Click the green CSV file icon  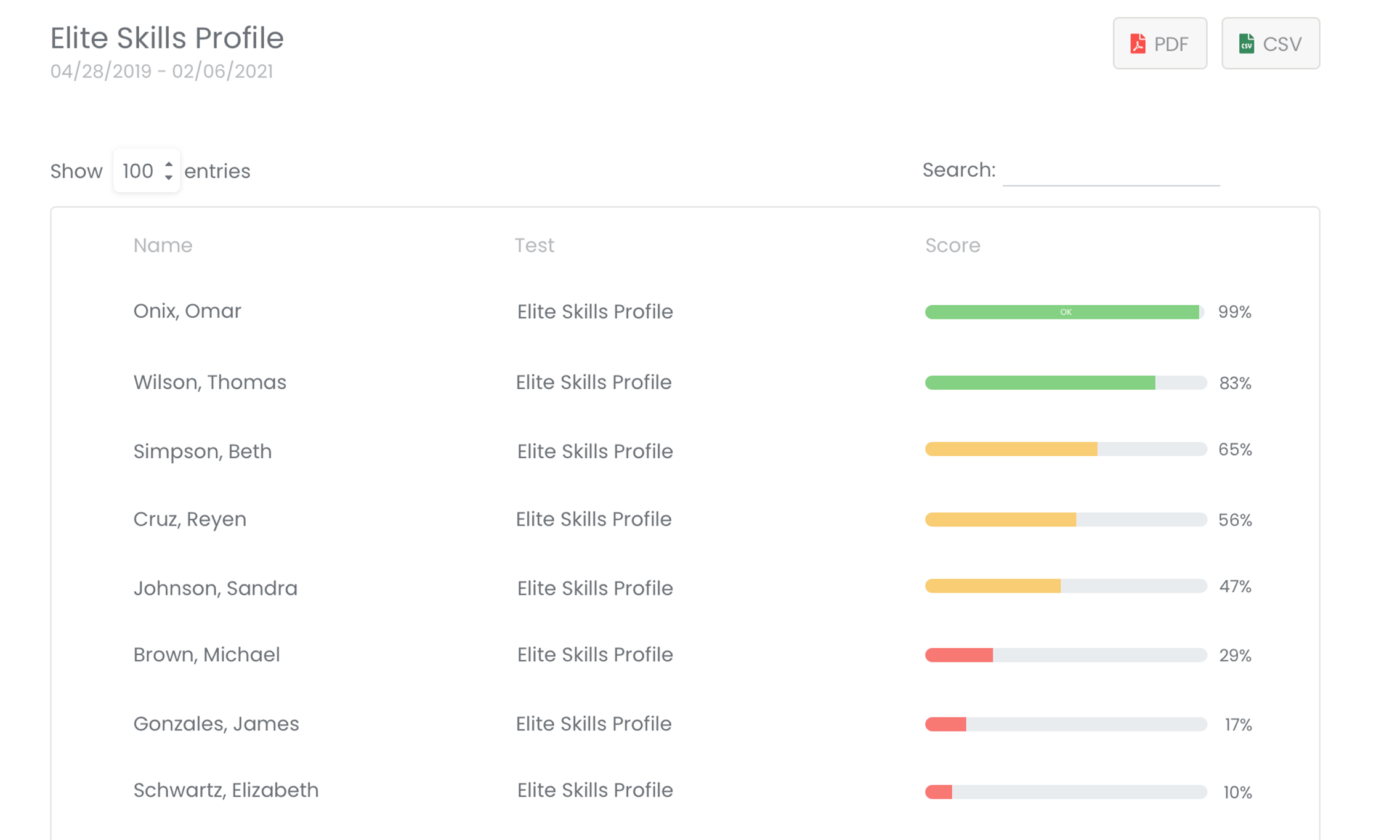point(1246,44)
